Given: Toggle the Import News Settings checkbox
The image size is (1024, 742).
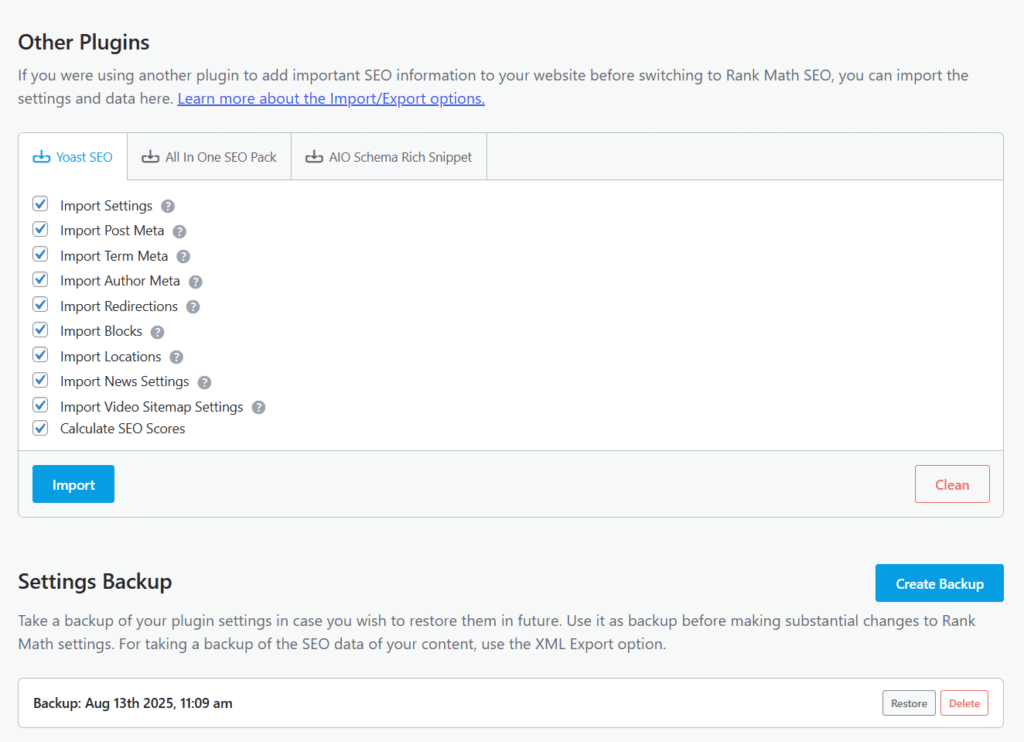Looking at the screenshot, I should tap(40, 380).
